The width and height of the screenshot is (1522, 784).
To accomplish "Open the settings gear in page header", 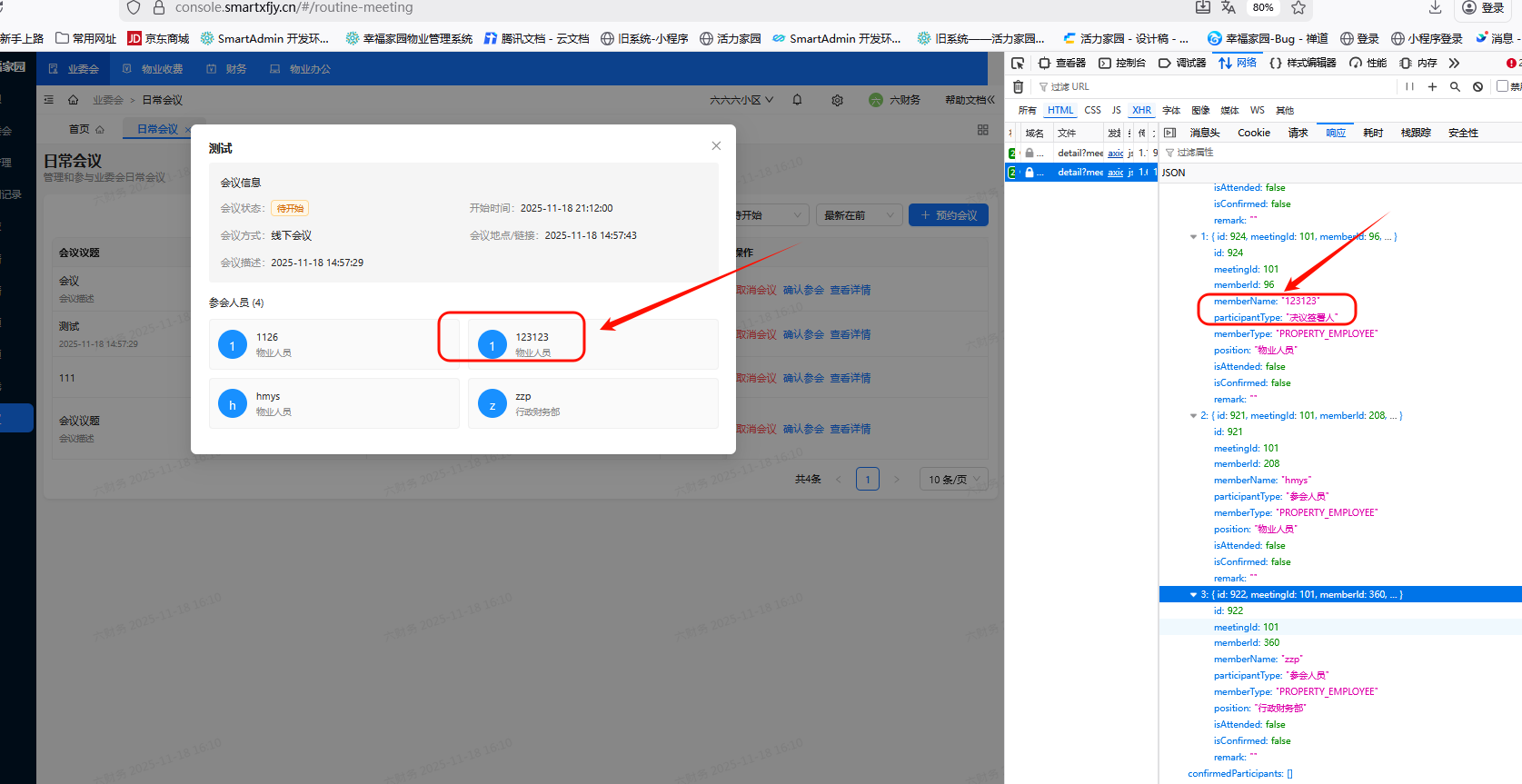I will pos(837,100).
